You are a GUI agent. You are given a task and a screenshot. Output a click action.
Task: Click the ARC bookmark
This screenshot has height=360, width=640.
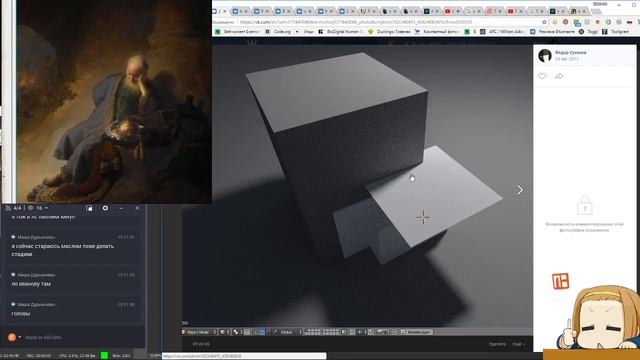click(502, 31)
